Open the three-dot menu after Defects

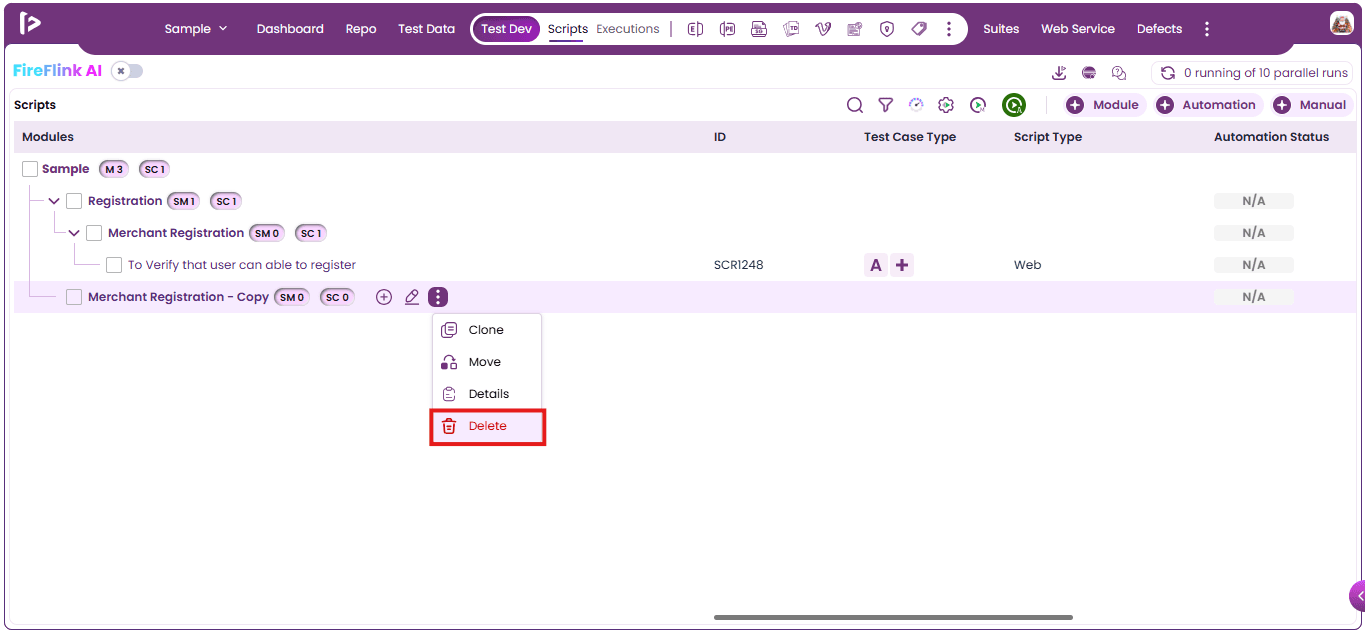click(x=1207, y=29)
